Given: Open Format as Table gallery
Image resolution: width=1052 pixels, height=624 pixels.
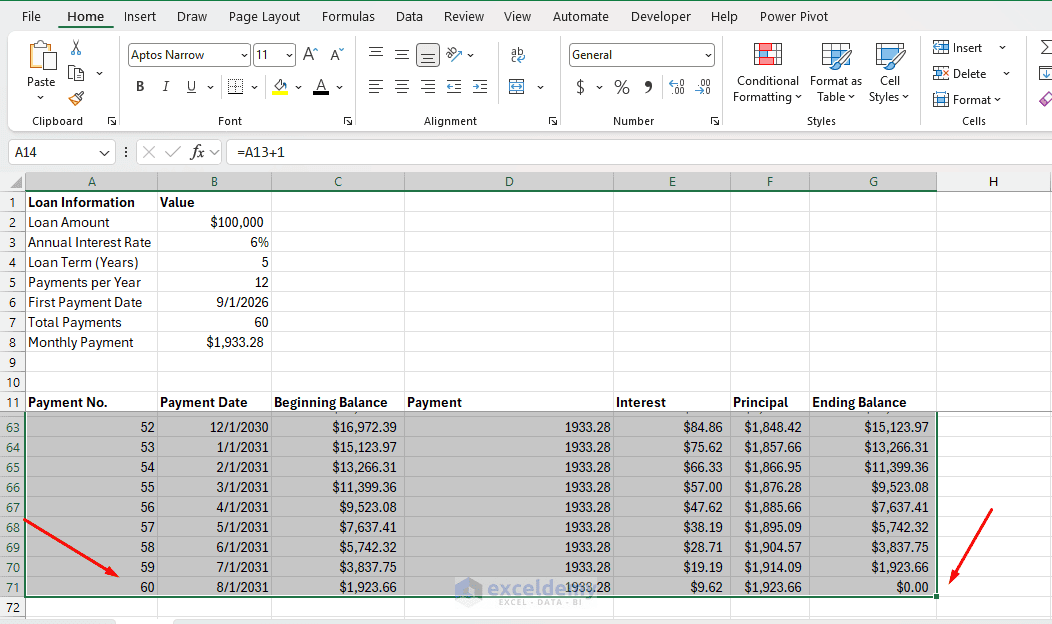Looking at the screenshot, I should tap(836, 72).
